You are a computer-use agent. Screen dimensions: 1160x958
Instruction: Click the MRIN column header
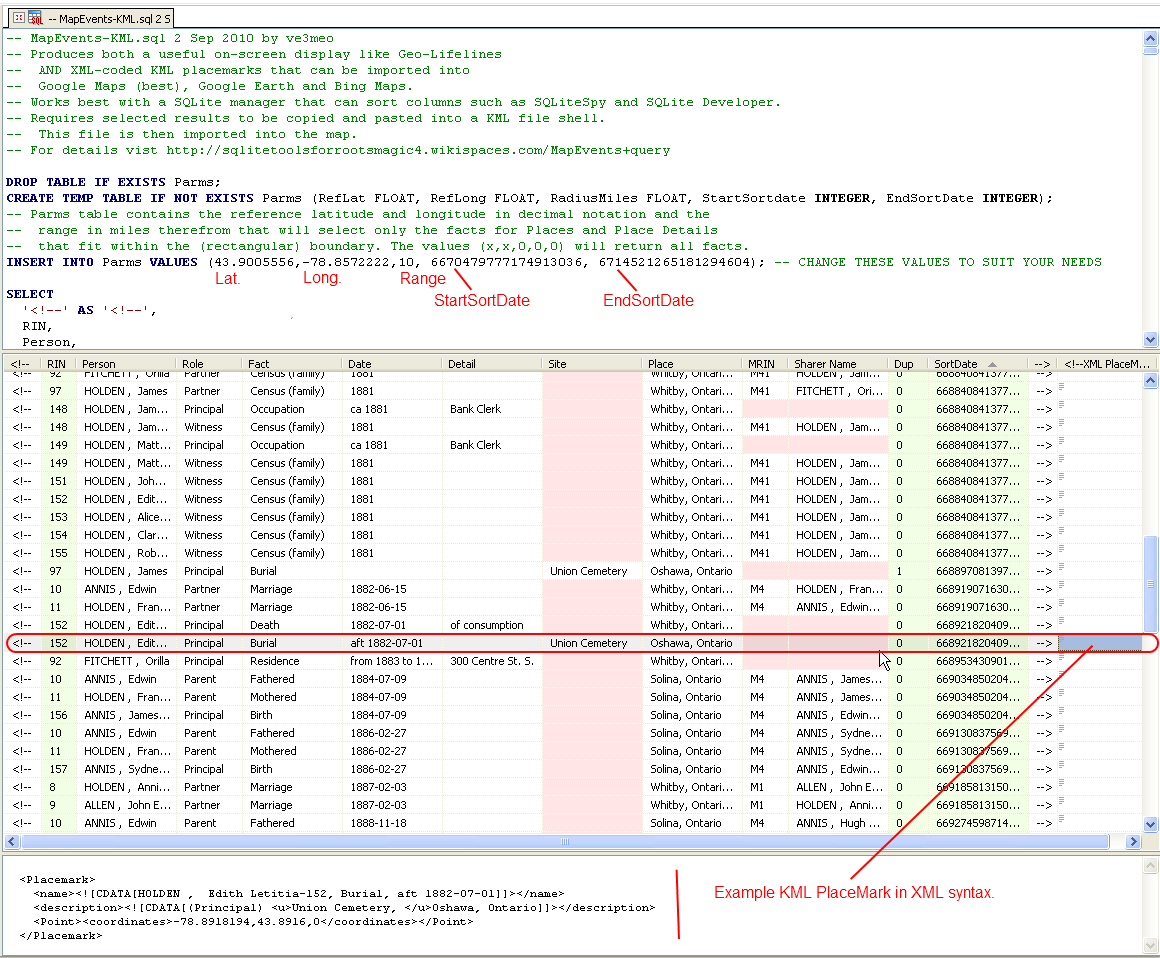coord(764,364)
